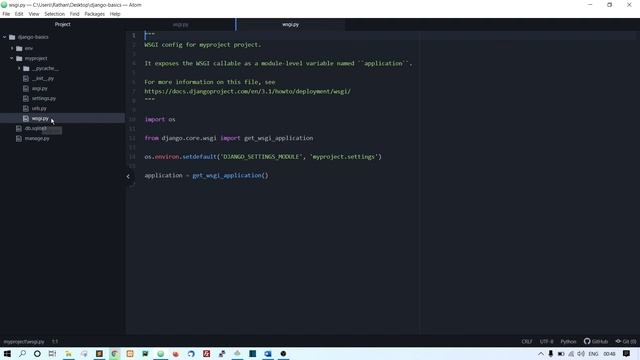Open the GitHub panel from status bar

(x=596, y=342)
